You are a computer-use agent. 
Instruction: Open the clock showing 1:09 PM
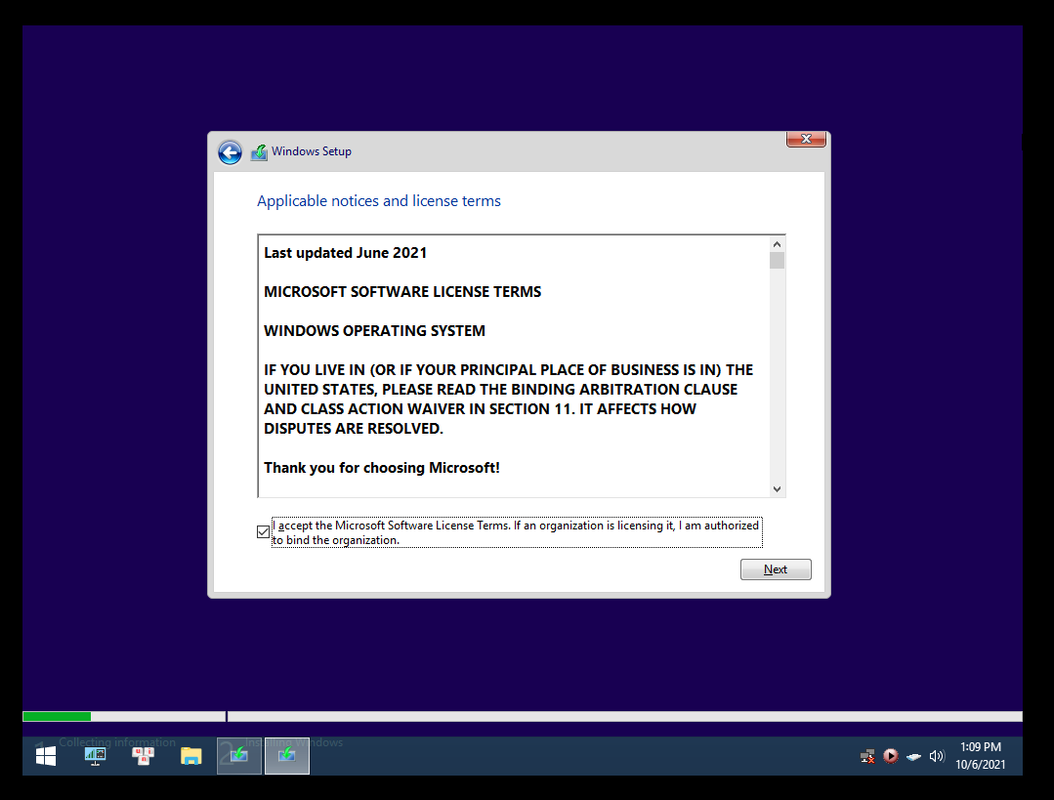pyautogui.click(x=981, y=756)
